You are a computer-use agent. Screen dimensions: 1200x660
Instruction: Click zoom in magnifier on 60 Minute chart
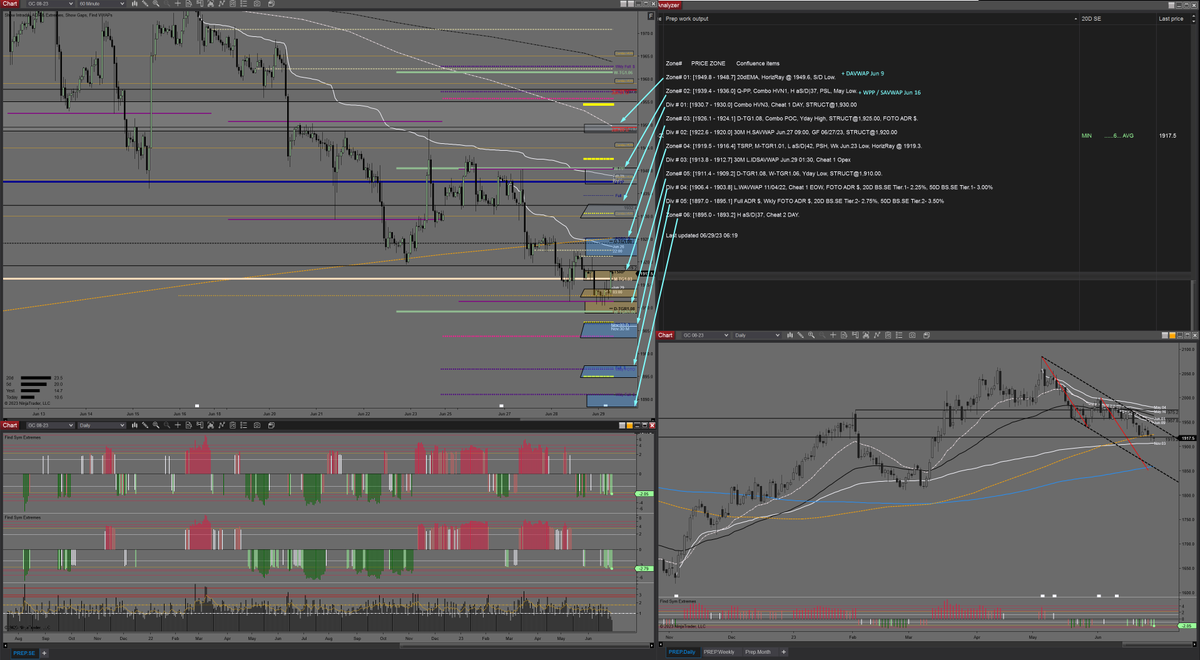156,4
